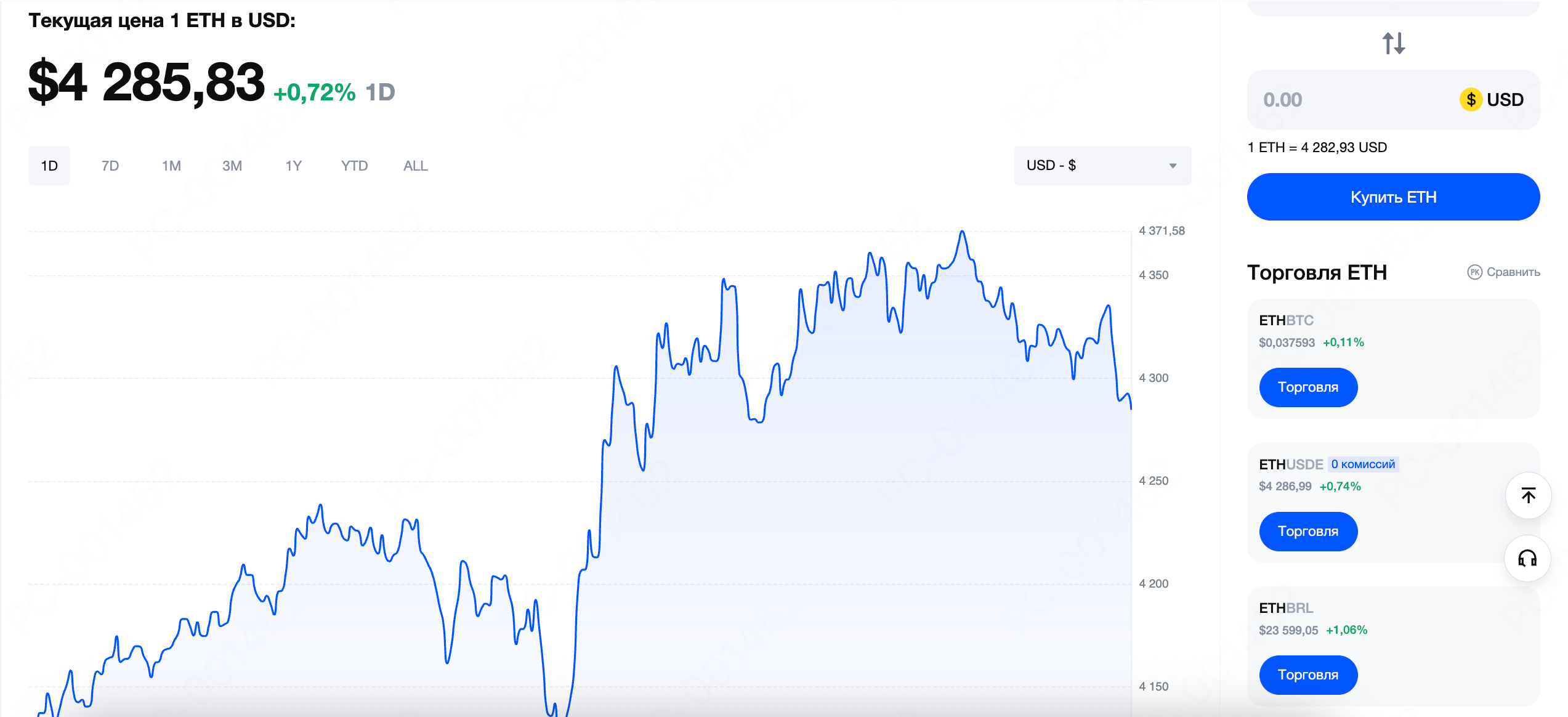Image resolution: width=1568 pixels, height=717 pixels.
Task: Click the PK compare icon
Action: 1474,272
